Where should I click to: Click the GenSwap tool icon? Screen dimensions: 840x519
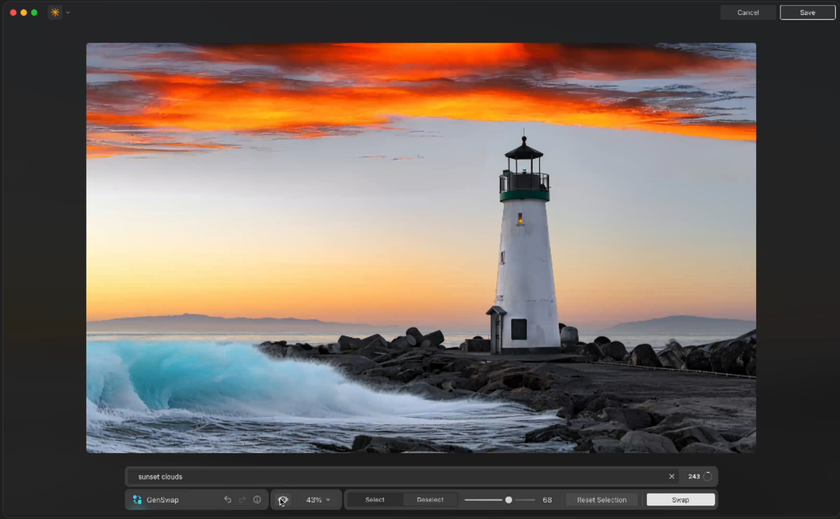137,499
